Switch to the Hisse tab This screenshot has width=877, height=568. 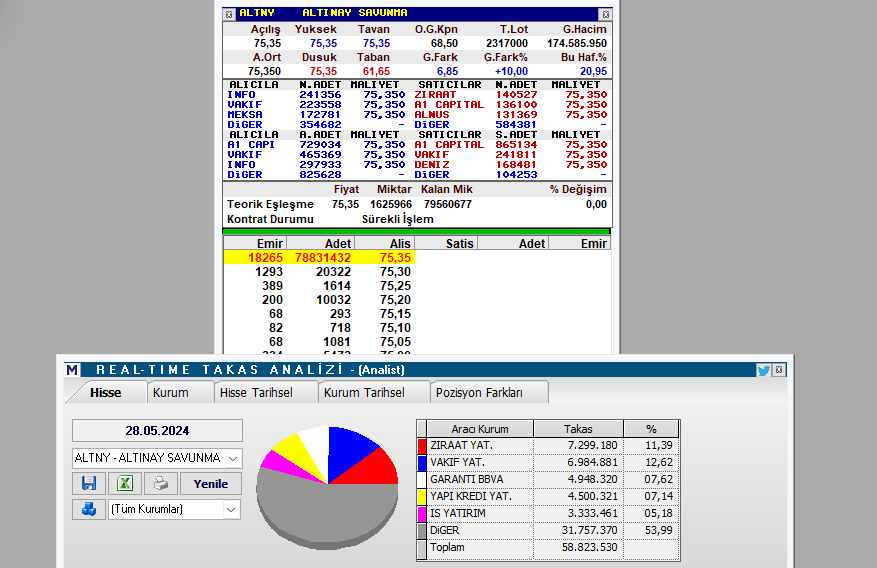tap(106, 392)
